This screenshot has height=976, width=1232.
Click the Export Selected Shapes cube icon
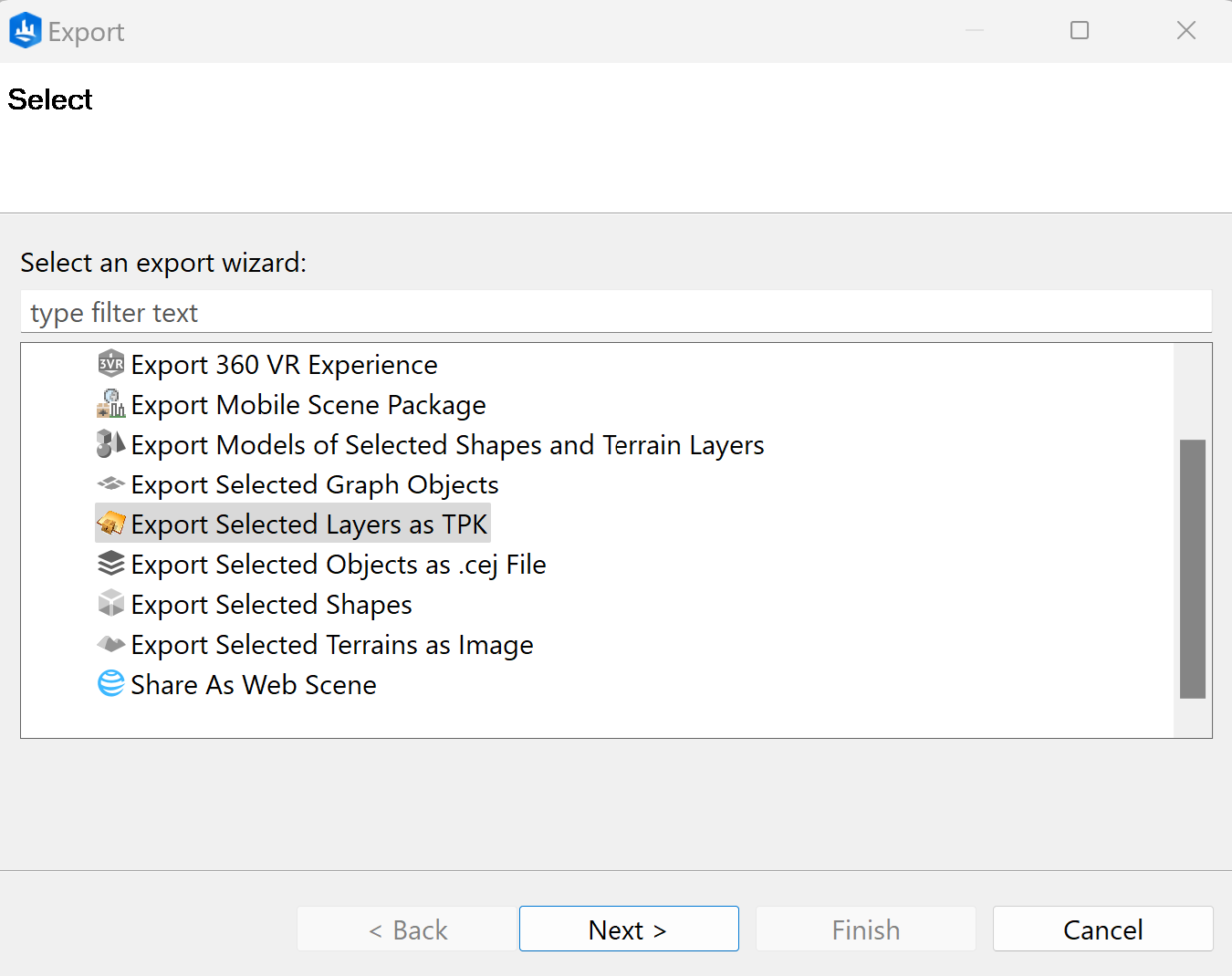coord(110,604)
